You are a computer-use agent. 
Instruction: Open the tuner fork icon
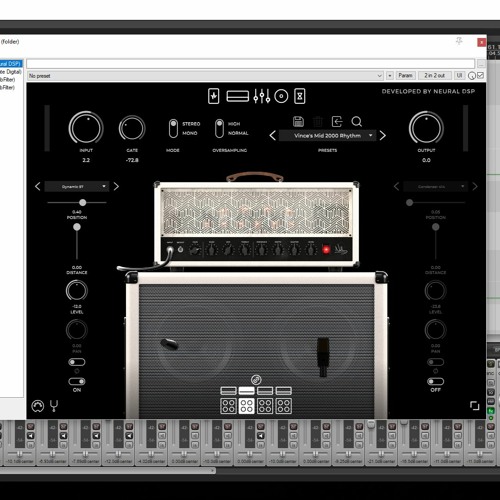[x=54, y=406]
